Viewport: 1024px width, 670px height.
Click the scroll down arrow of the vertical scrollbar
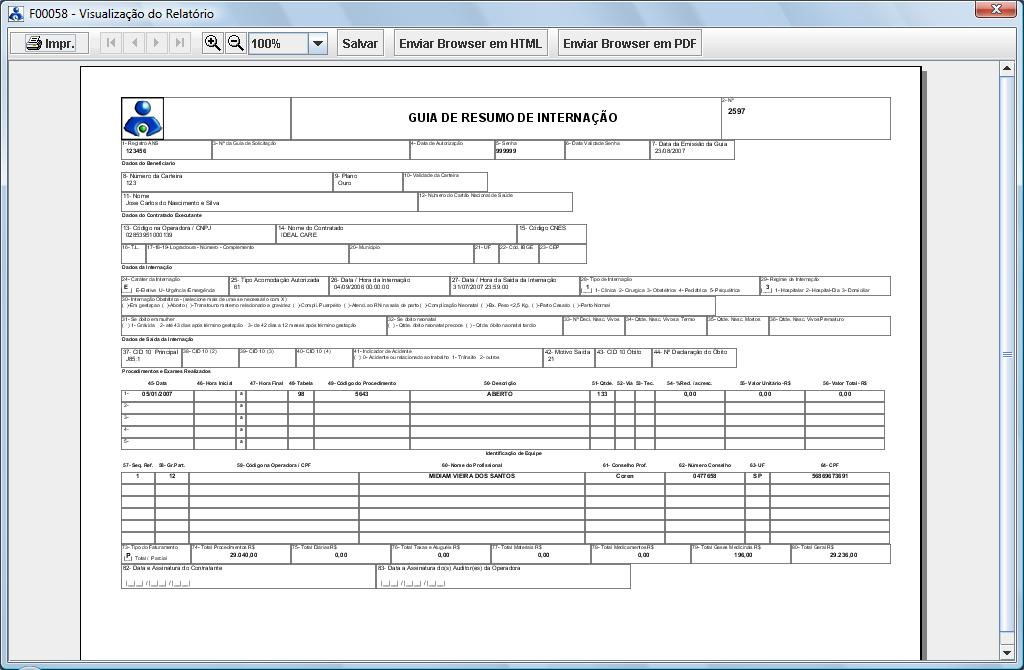tap(1006, 652)
